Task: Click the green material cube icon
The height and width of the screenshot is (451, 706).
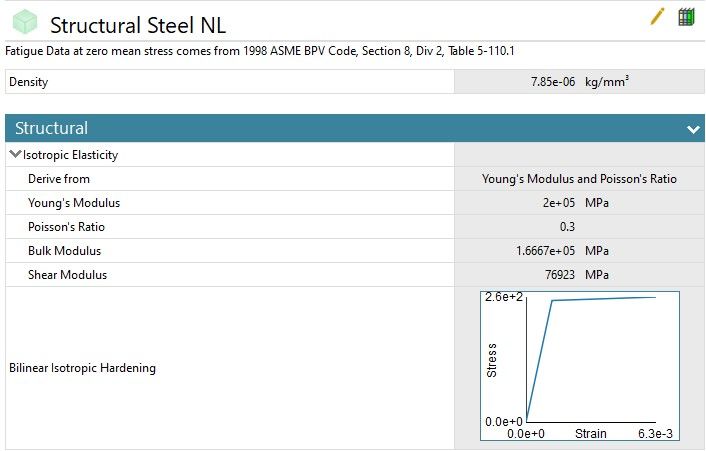Action: point(25,24)
